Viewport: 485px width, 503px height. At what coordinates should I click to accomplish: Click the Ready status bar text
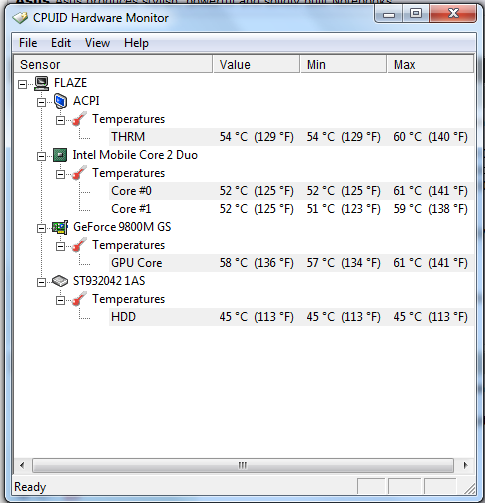[x=30, y=487]
